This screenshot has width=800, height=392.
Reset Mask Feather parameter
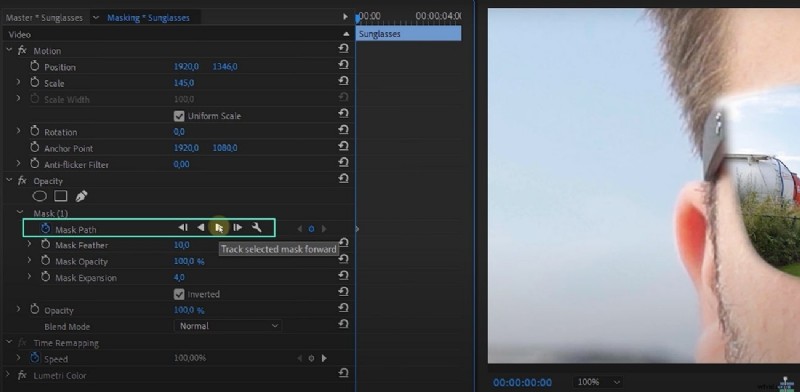343,243
